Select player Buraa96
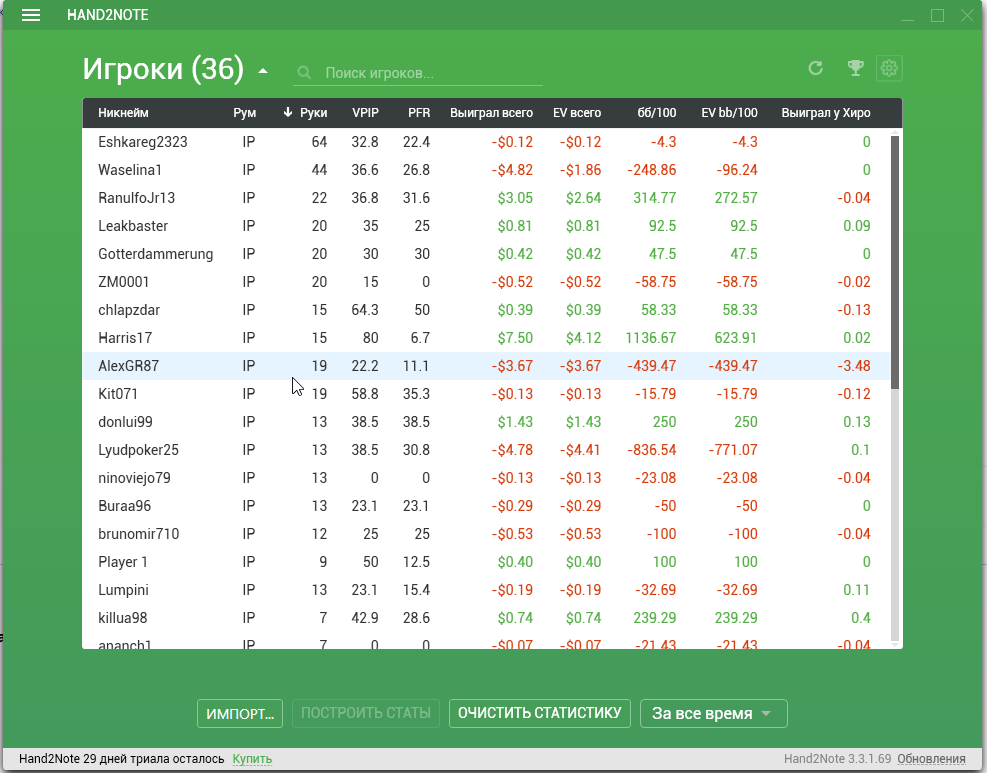The width and height of the screenshot is (987, 773). [x=486, y=506]
